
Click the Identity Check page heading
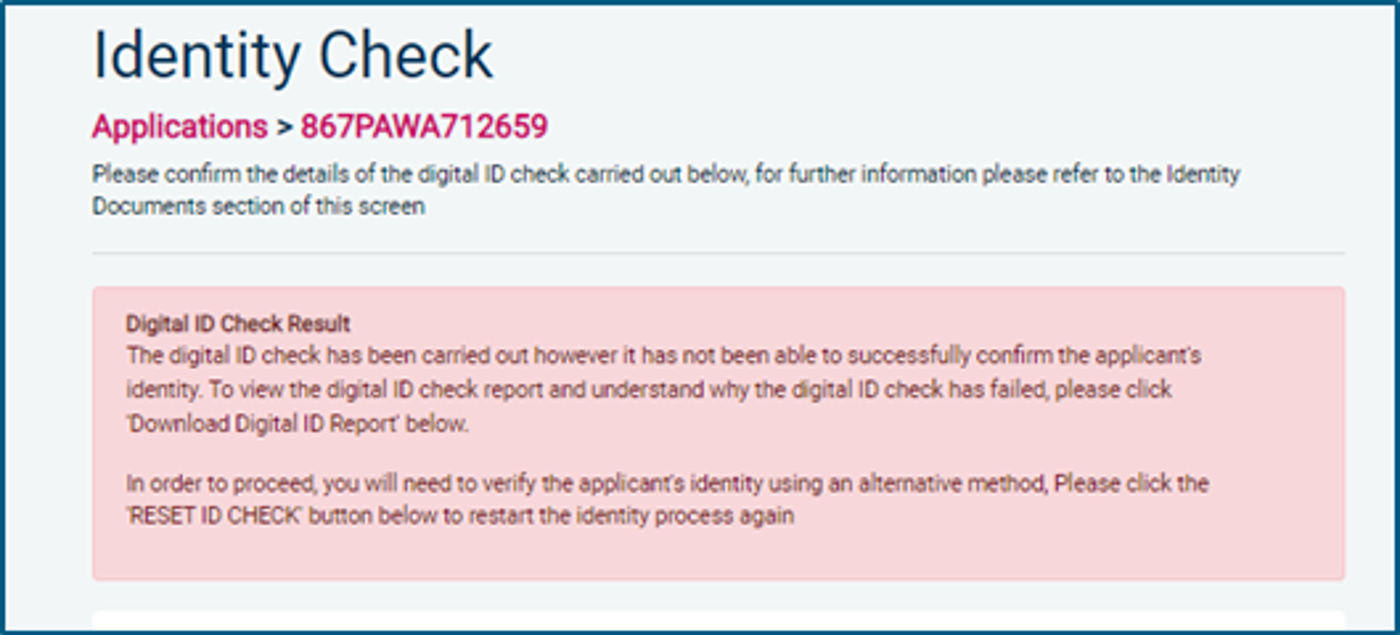(x=293, y=55)
